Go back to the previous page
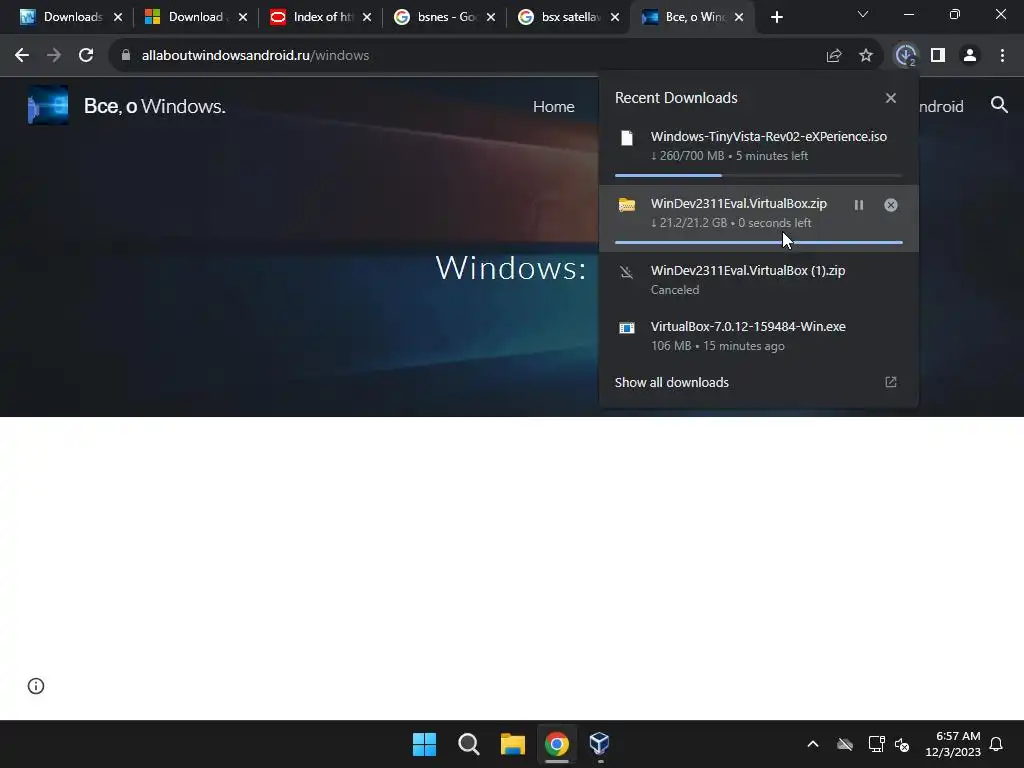This screenshot has height=768, width=1024. coord(22,56)
